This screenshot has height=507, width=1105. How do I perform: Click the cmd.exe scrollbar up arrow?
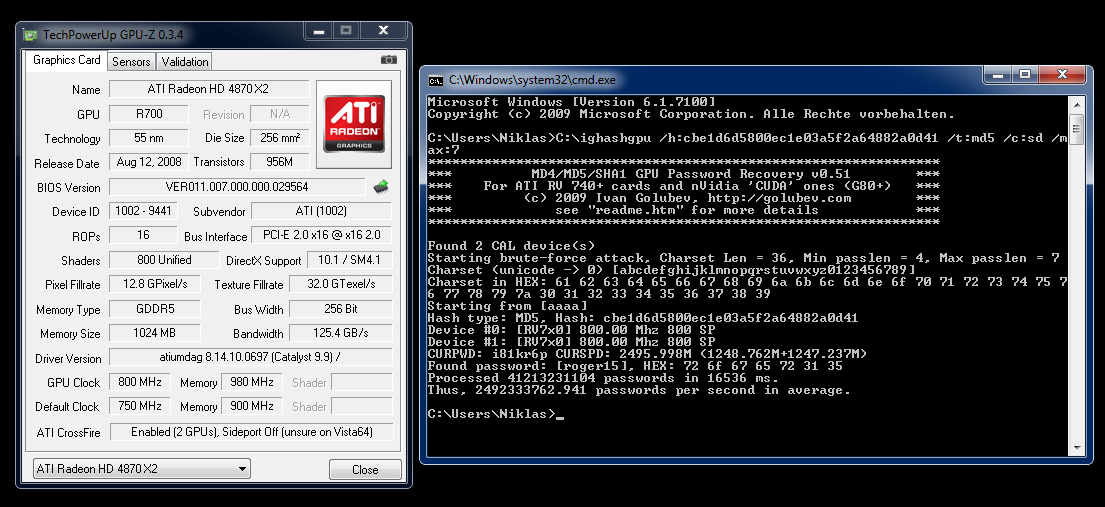pos(1076,103)
